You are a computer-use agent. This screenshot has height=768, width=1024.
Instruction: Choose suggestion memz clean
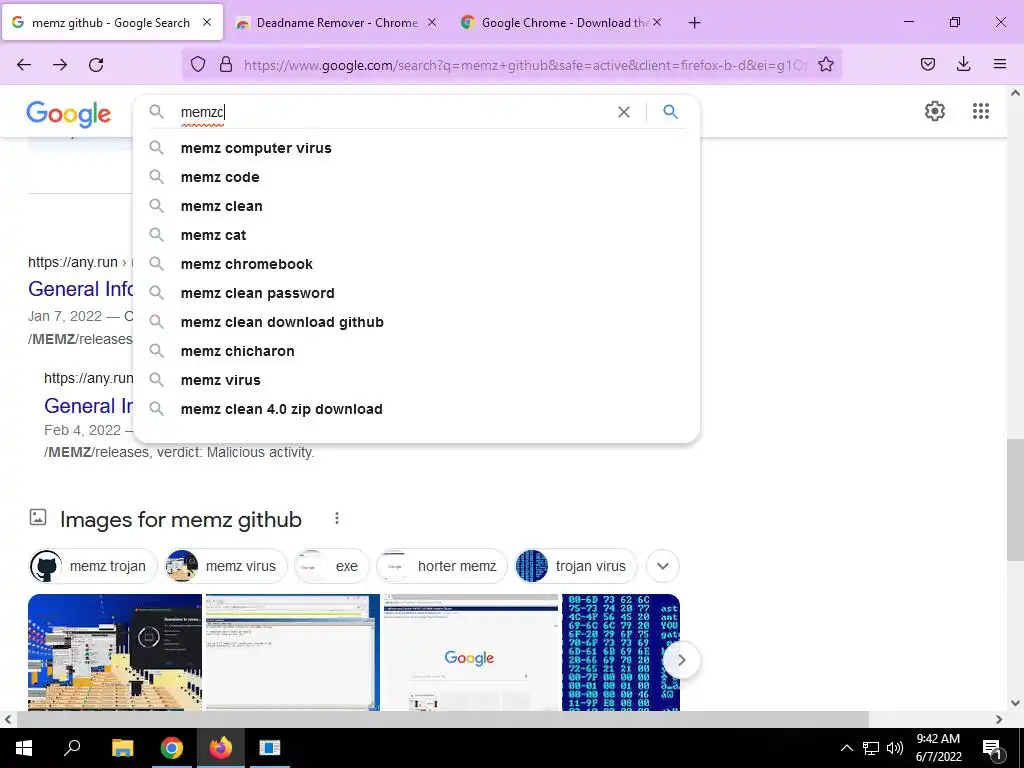pos(416,206)
